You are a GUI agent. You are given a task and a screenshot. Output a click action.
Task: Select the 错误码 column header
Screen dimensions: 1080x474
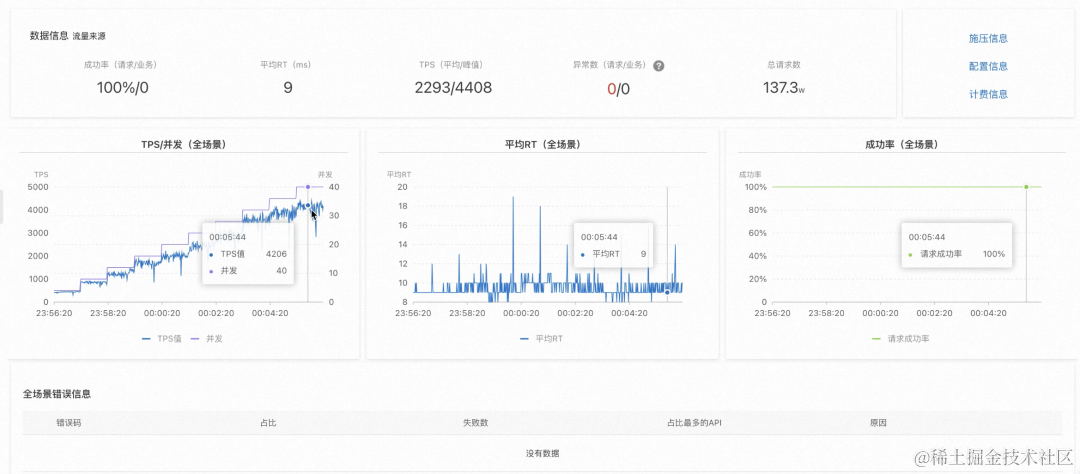pyautogui.click(x=69, y=422)
